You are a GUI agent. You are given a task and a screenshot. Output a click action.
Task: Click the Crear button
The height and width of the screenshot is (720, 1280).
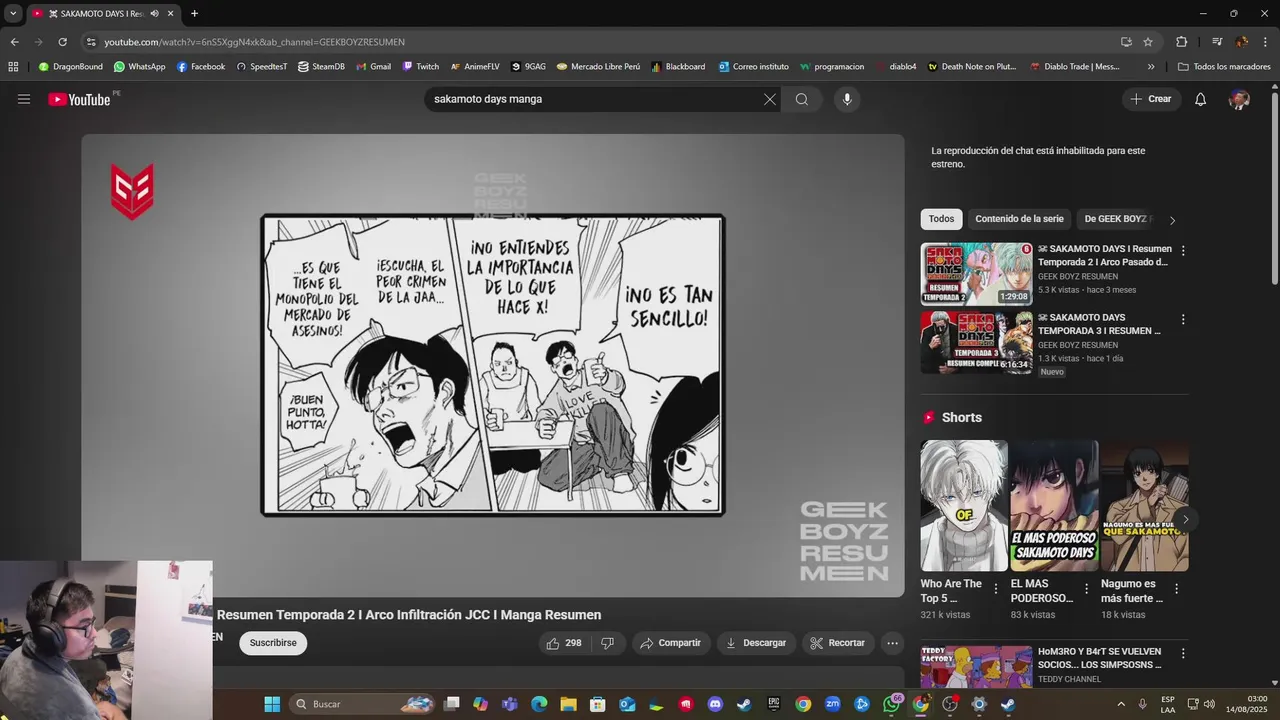click(1150, 99)
